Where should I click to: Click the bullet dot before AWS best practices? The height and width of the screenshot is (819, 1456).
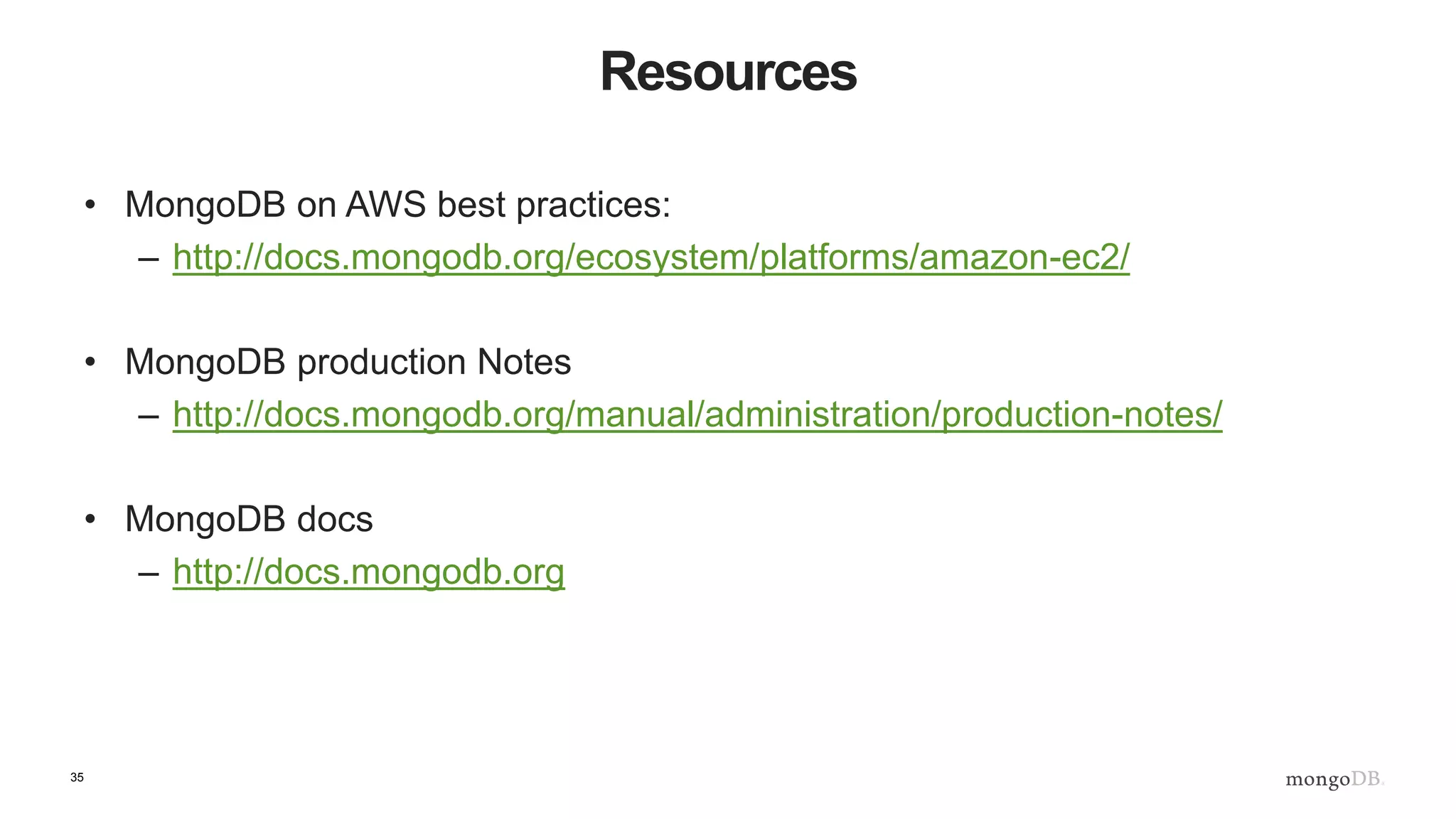click(90, 205)
